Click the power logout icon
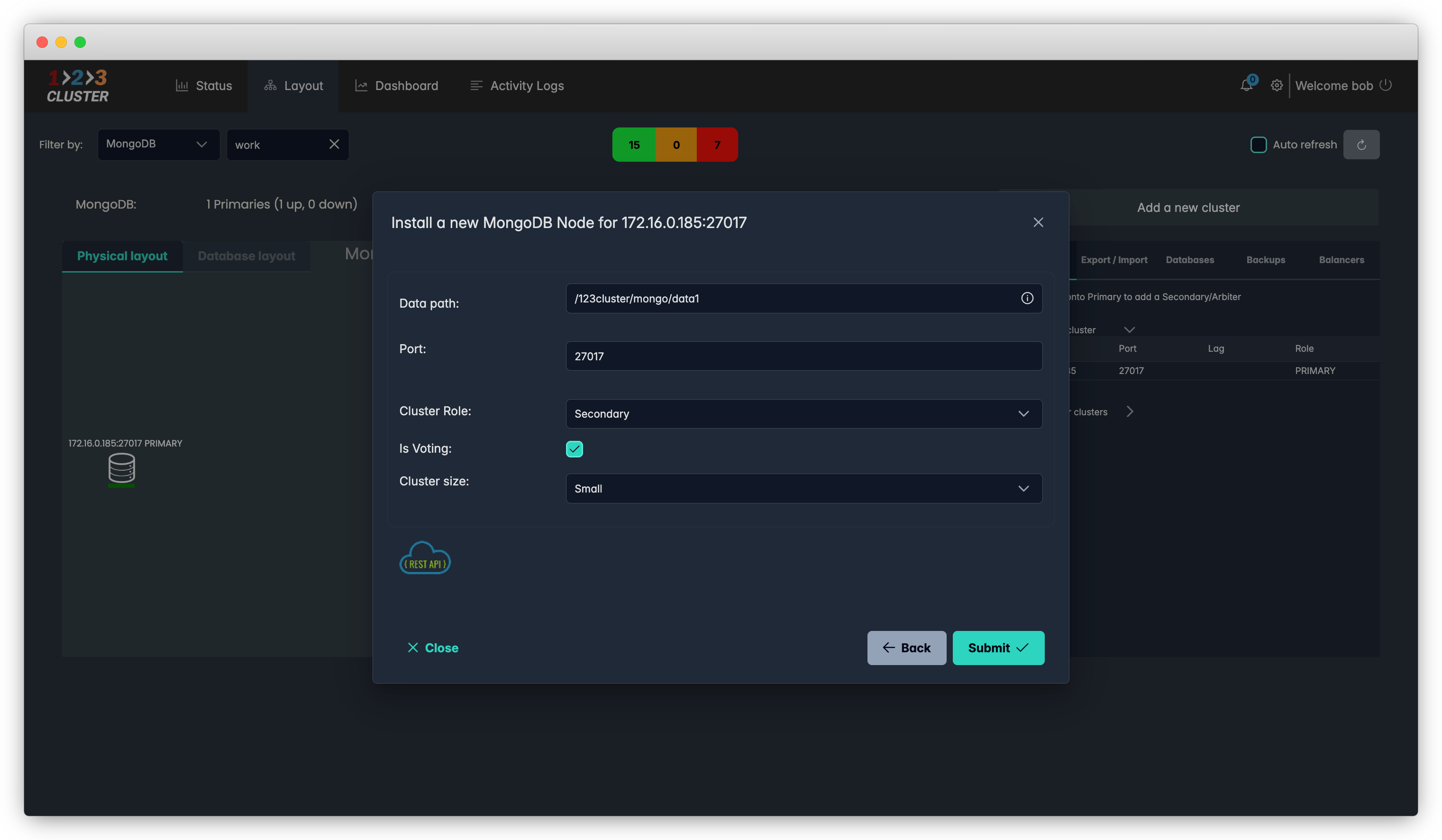Screen dimensions: 1442x840 click(x=1385, y=85)
